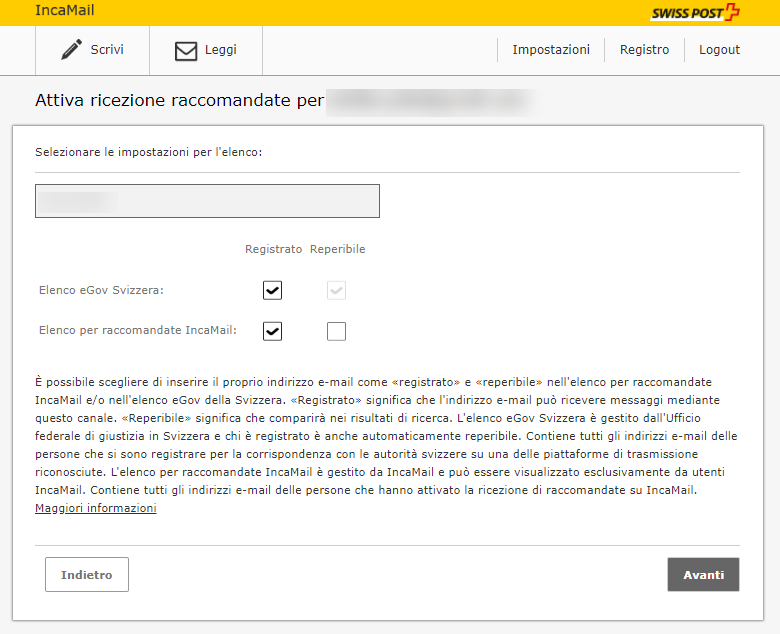Click greyed Reperibile checkbox for eGov Svizzera
Screen dimensions: 780x634
point(337,290)
